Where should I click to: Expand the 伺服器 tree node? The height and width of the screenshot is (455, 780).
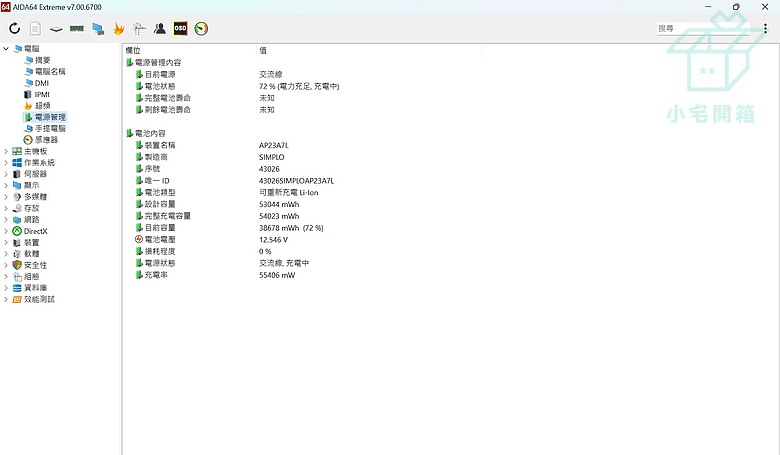tap(6, 174)
